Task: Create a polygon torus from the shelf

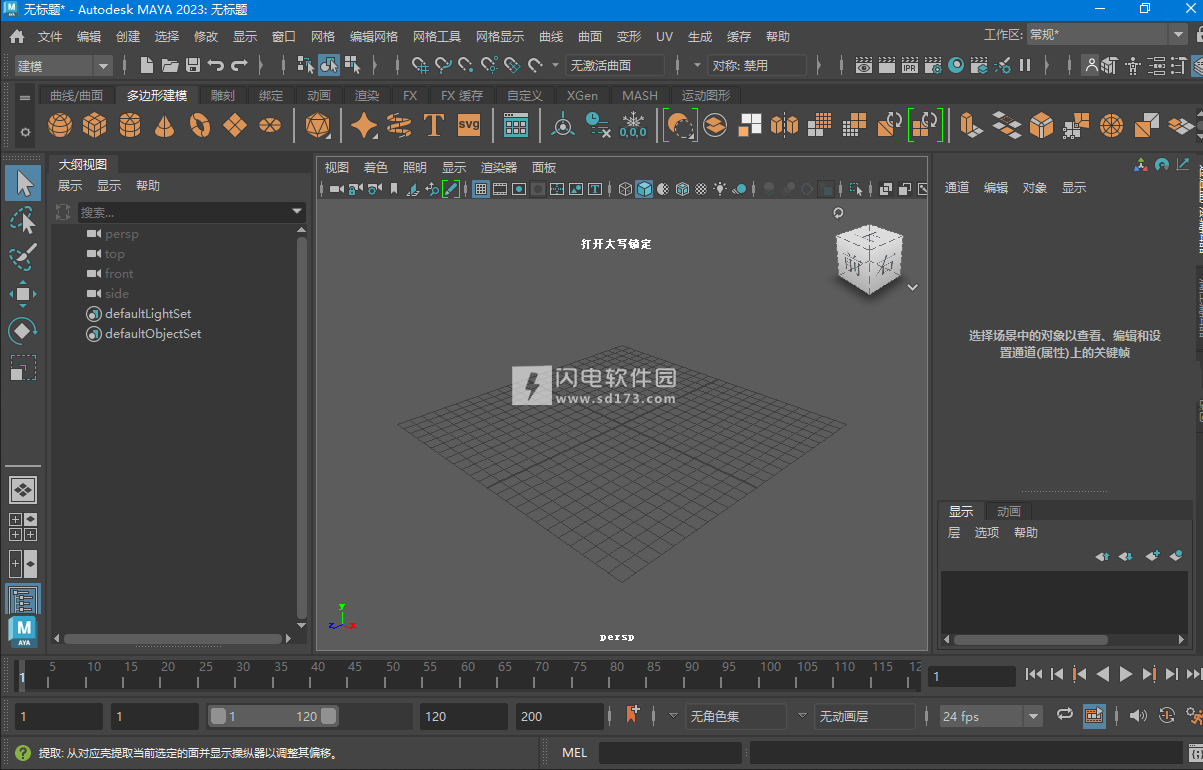Action: [200, 126]
